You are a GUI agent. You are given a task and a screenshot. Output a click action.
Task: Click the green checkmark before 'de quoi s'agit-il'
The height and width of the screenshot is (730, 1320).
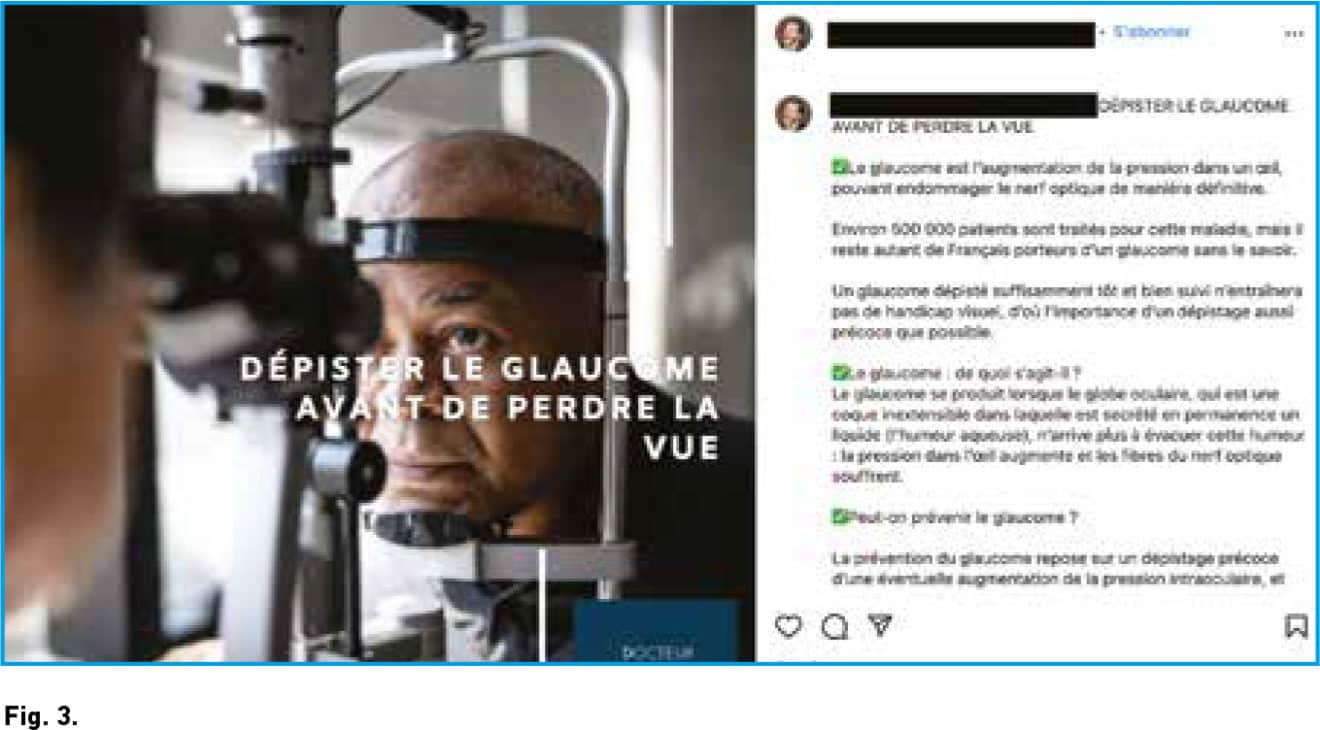click(x=838, y=373)
